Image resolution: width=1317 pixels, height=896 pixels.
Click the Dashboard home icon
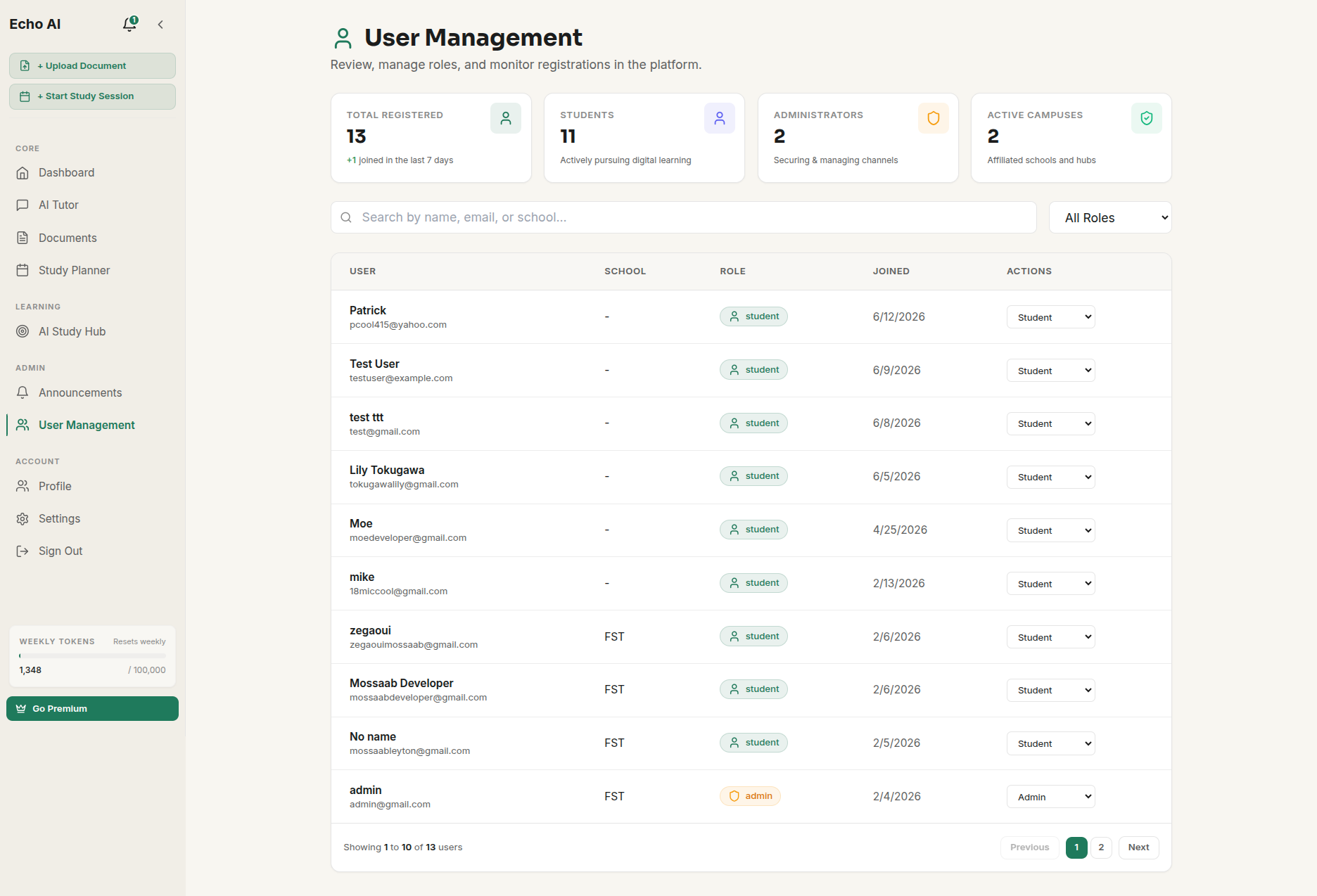[23, 173]
